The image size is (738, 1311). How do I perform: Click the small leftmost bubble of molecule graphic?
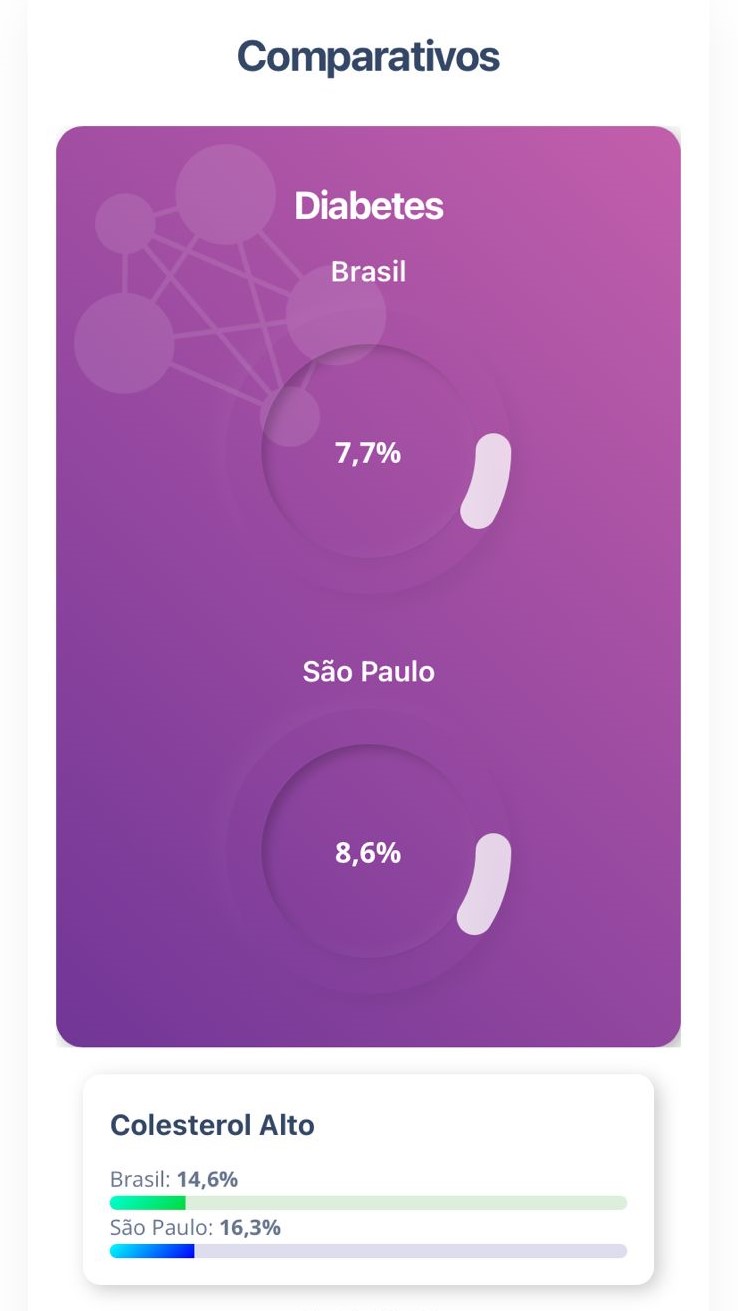pyautogui.click(x=125, y=223)
